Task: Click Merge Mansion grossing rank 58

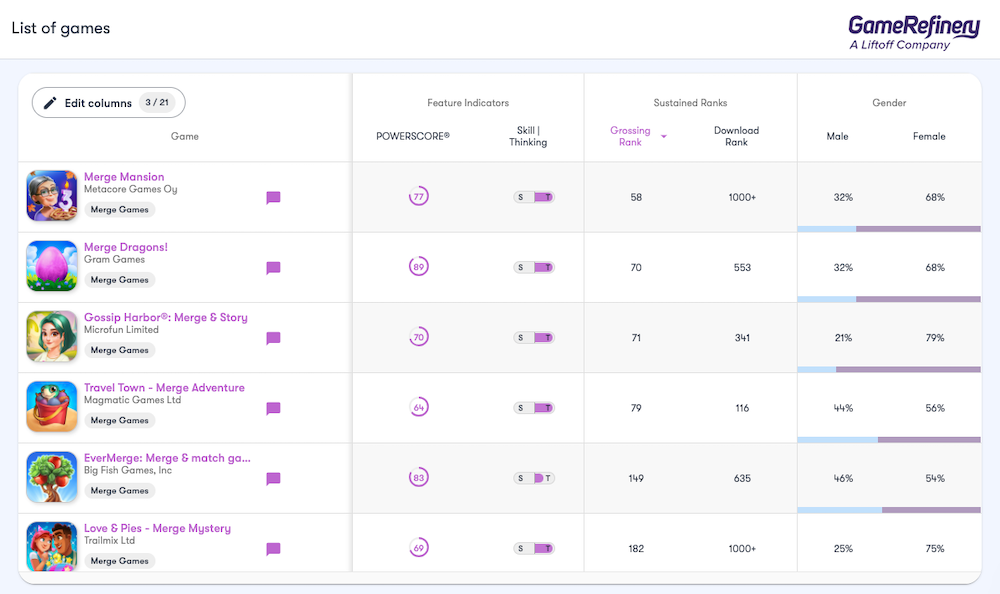Action: tap(636, 197)
